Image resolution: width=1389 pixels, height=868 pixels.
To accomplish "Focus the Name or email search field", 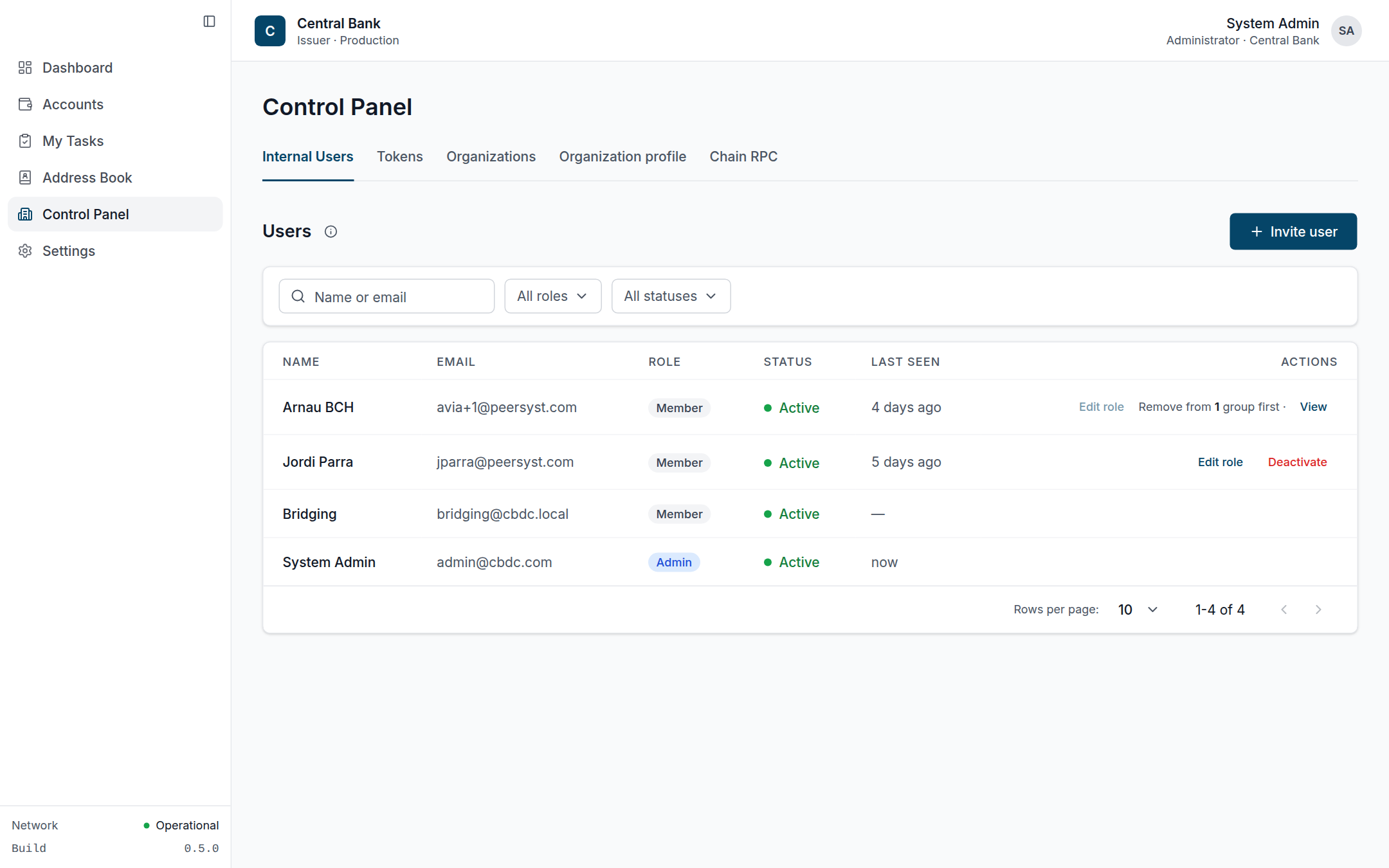I will tap(386, 296).
